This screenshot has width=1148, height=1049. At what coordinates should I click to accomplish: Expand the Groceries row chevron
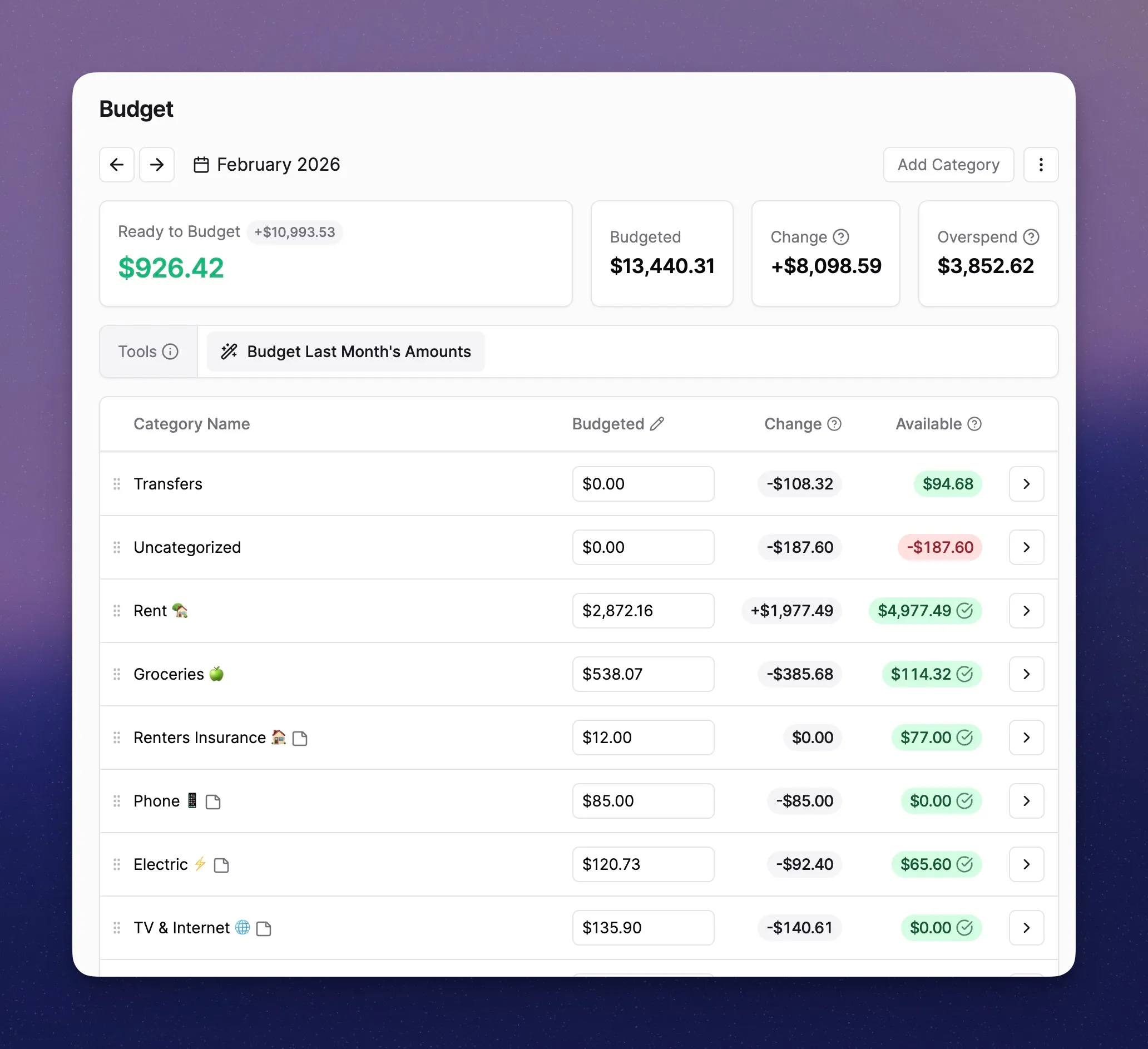pyautogui.click(x=1026, y=674)
